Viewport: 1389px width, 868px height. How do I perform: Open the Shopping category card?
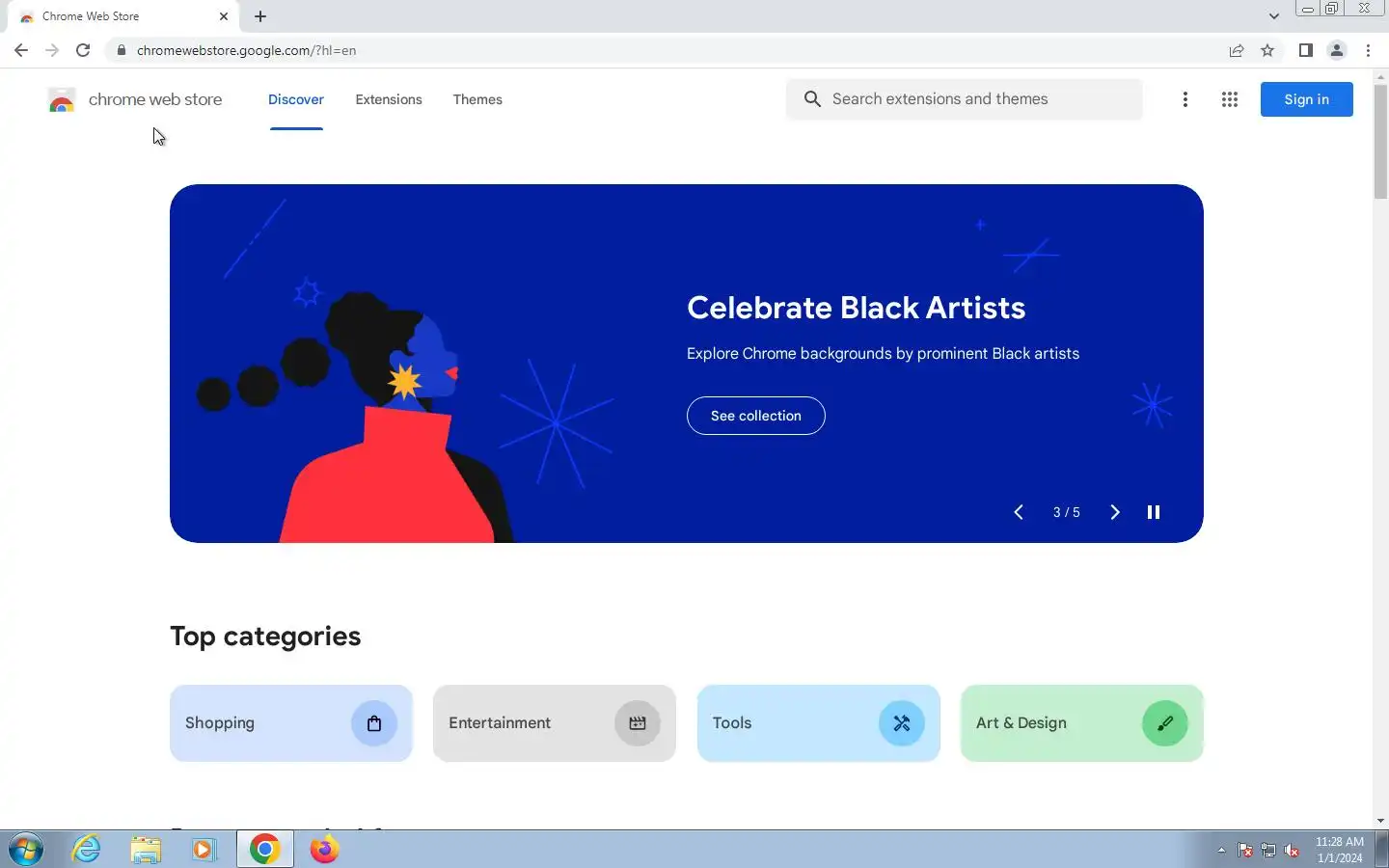click(291, 723)
